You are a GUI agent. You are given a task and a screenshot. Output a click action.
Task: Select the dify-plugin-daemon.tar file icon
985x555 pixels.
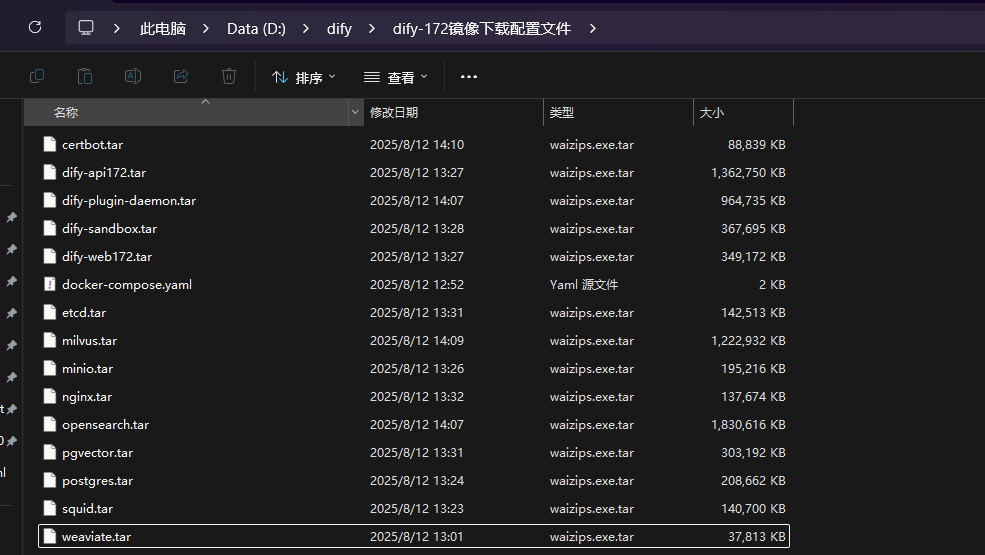50,201
